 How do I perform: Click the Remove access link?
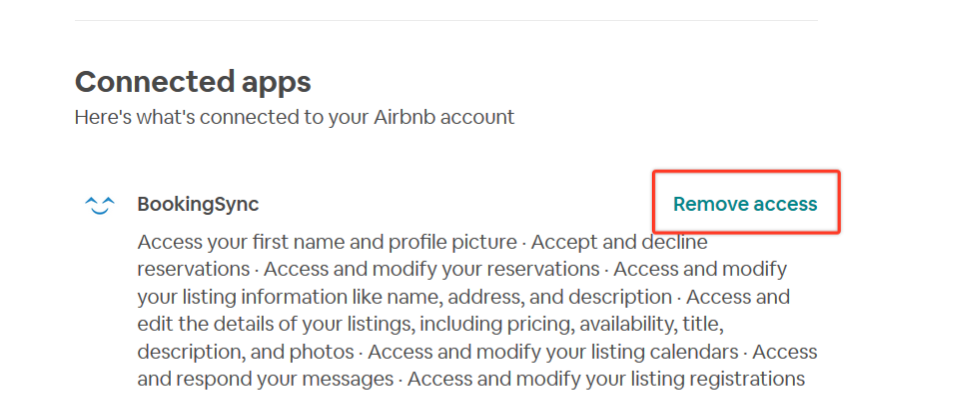[745, 204]
